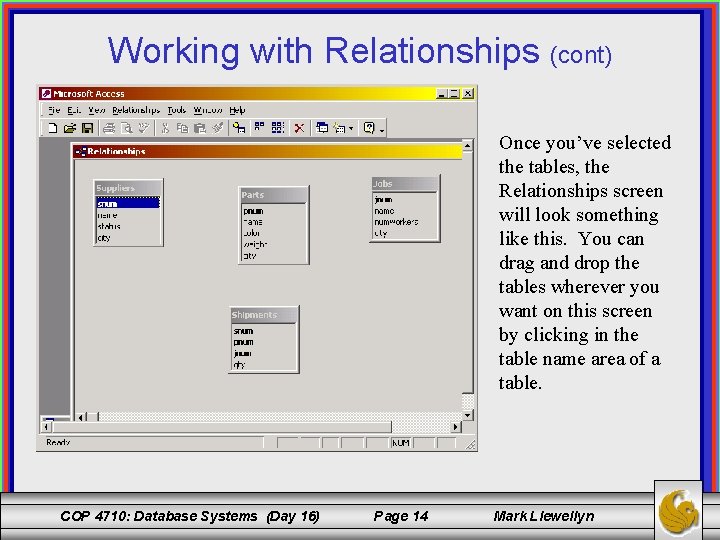
Task: Select name field in Suppliers table
Action: pos(128,215)
